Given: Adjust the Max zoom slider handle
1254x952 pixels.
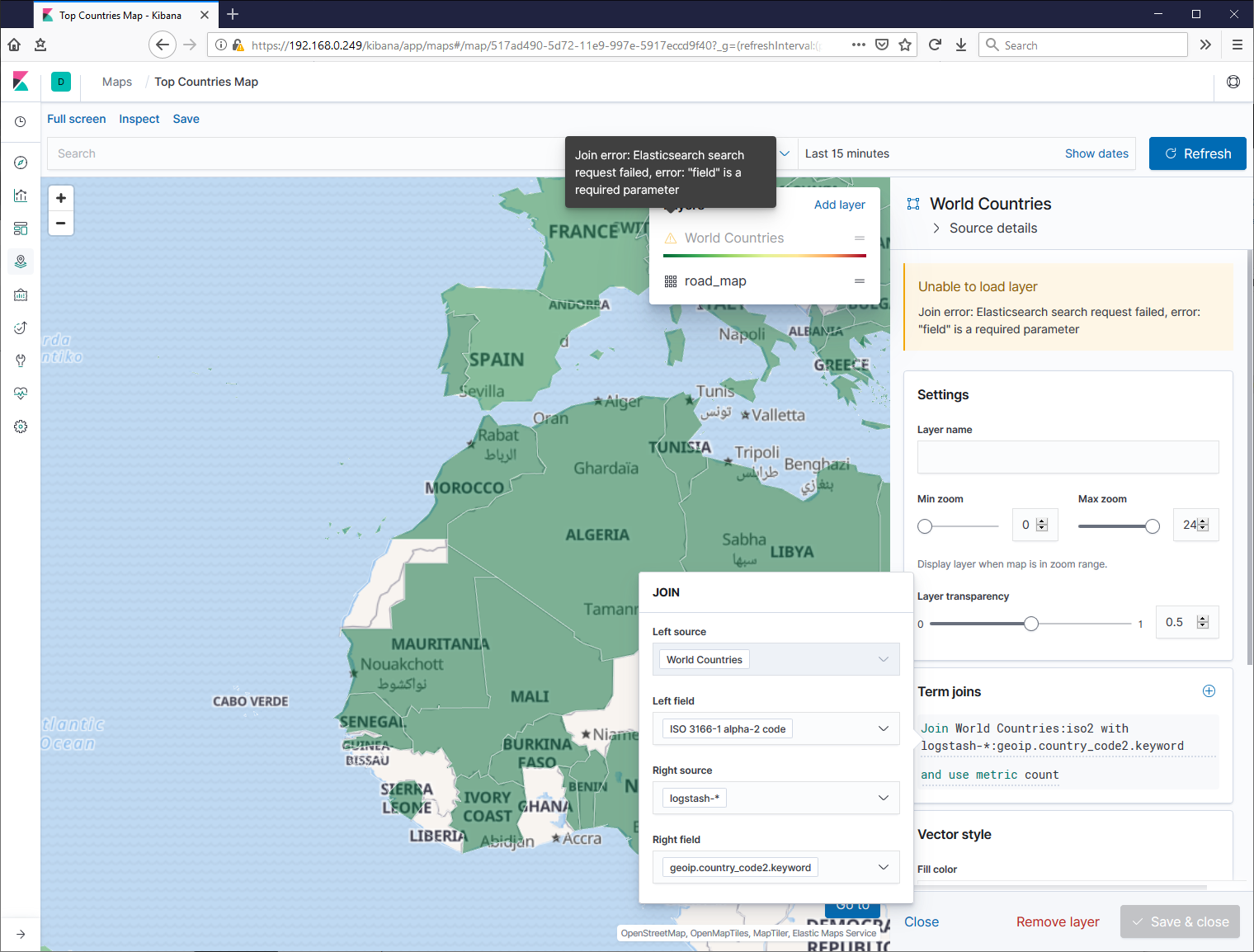Looking at the screenshot, I should pos(1153,526).
